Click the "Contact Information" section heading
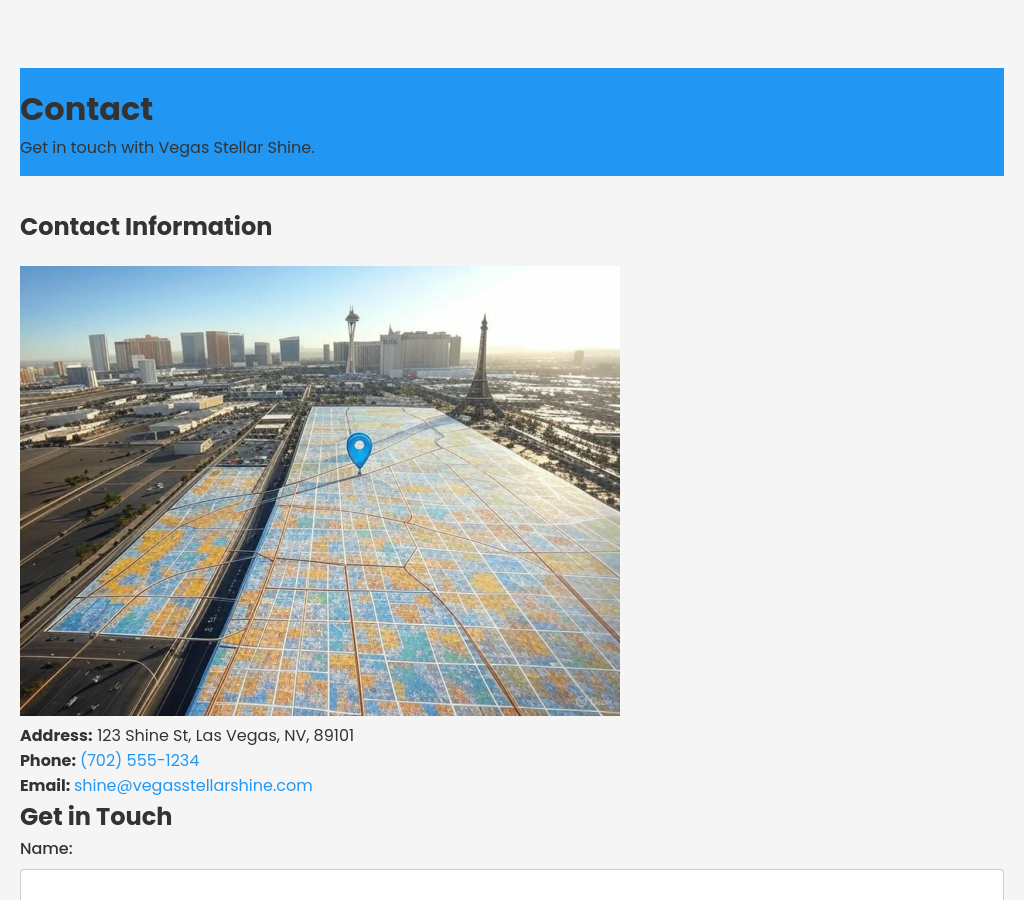1024x900 pixels. [x=146, y=227]
